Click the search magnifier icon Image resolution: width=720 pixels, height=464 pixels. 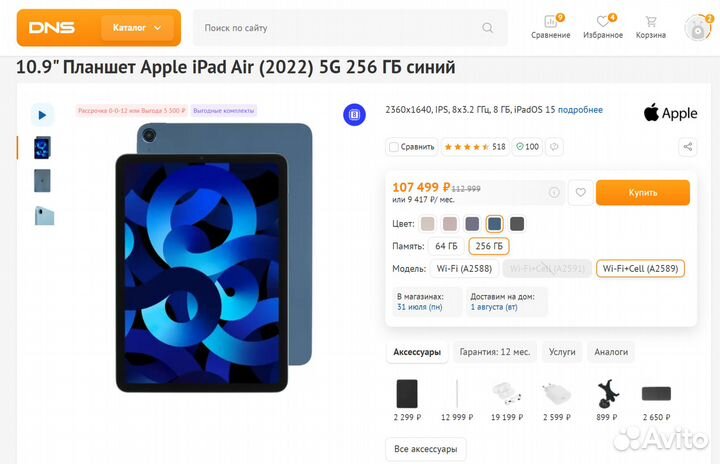tap(488, 28)
